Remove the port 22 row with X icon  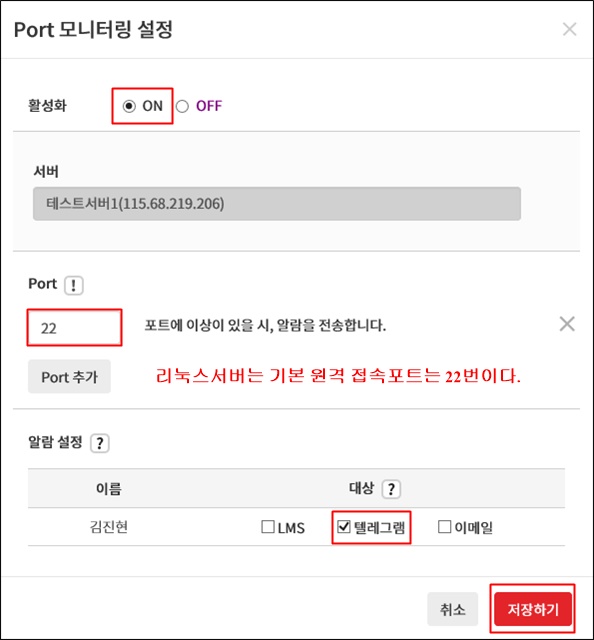tap(567, 324)
